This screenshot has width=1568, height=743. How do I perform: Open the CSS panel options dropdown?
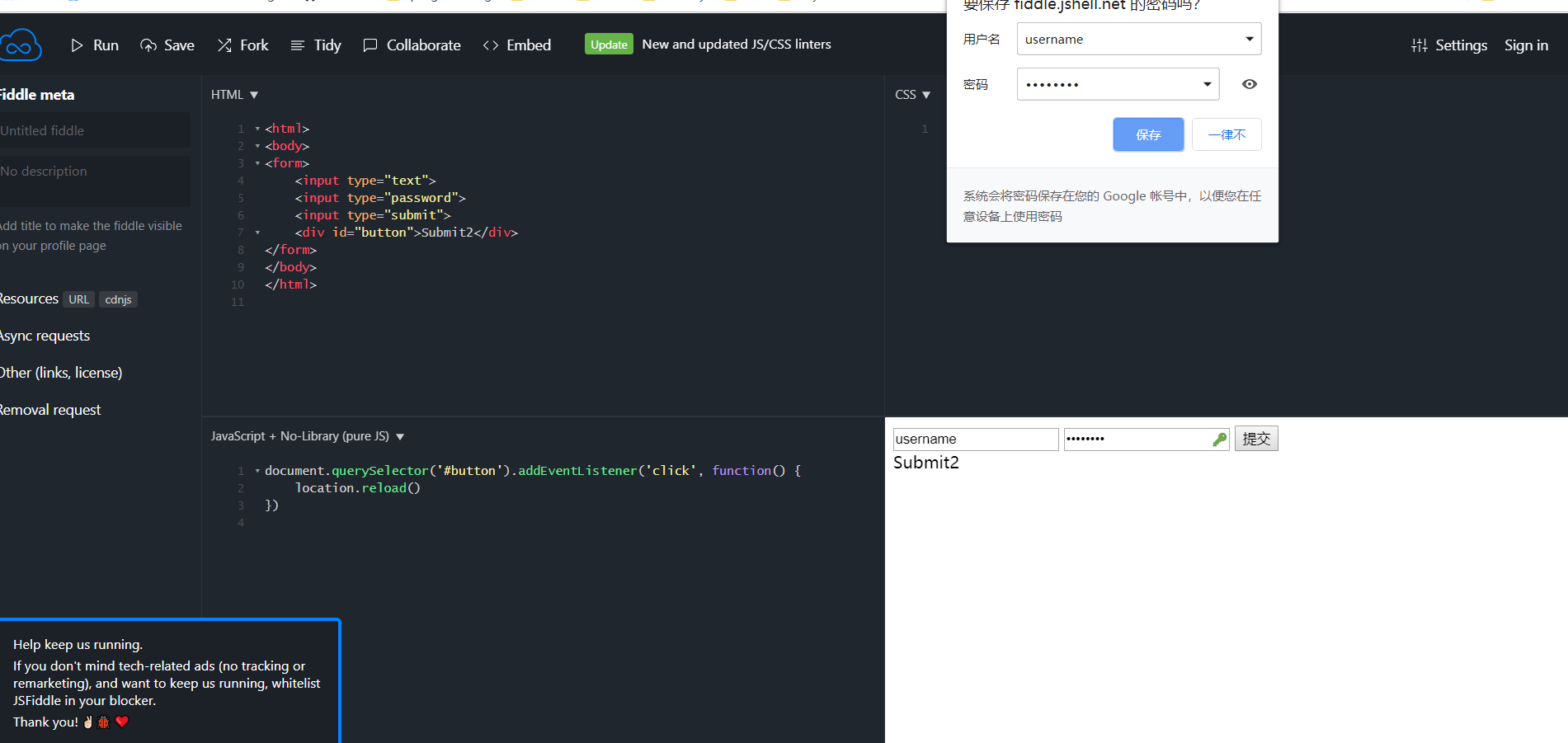[x=928, y=94]
